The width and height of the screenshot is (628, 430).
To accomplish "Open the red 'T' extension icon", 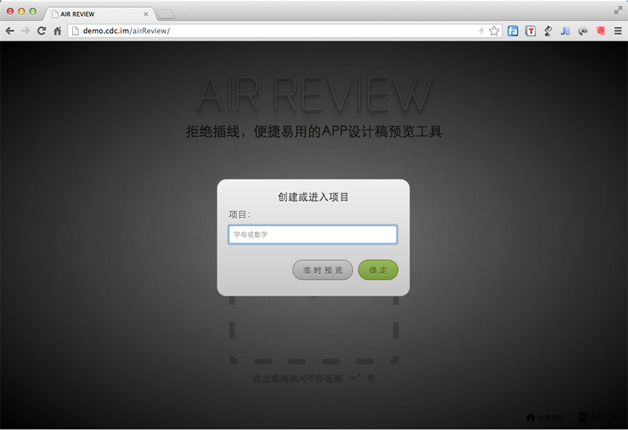I will (530, 31).
